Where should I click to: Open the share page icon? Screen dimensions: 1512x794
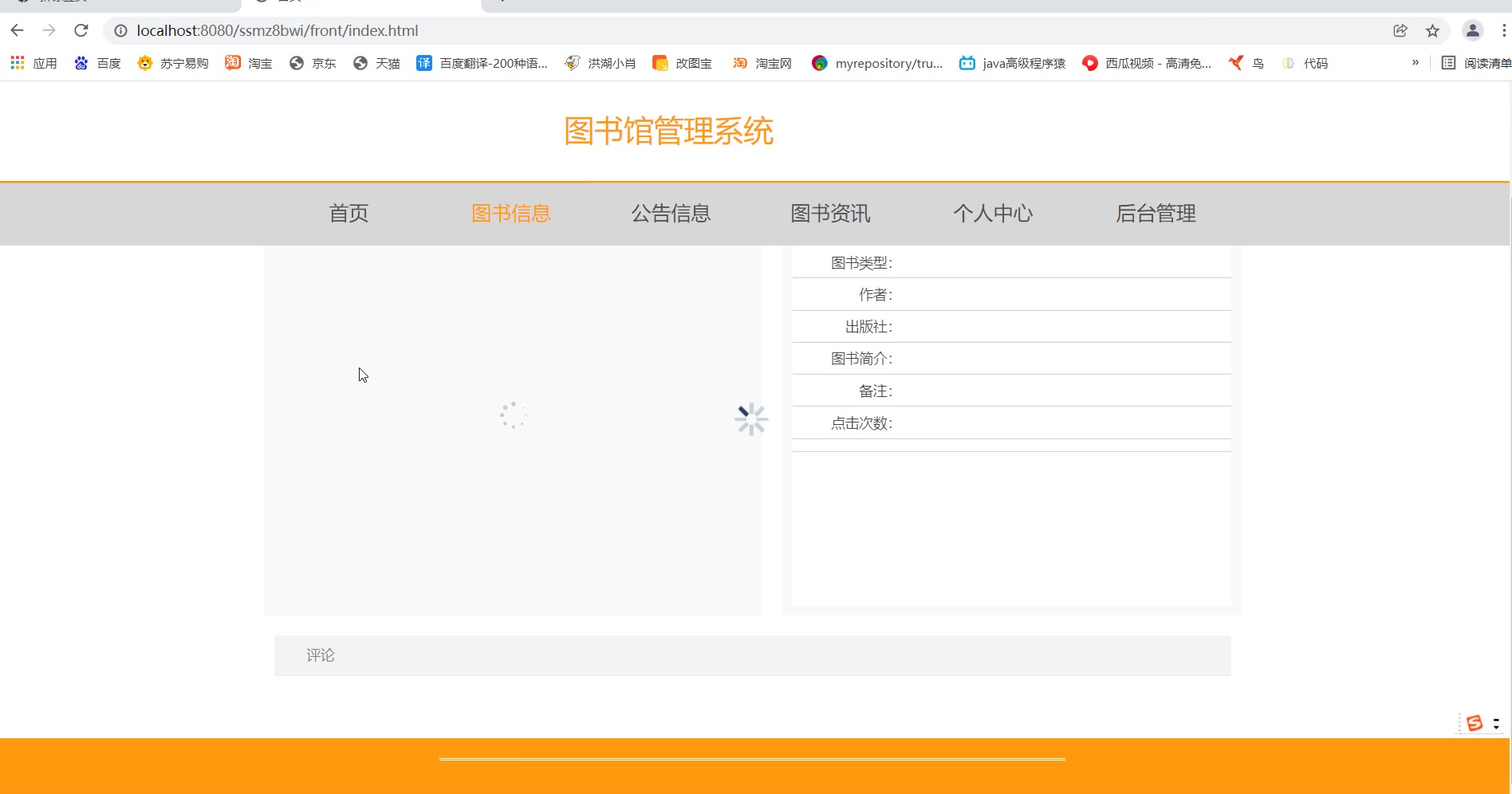coord(1400,30)
